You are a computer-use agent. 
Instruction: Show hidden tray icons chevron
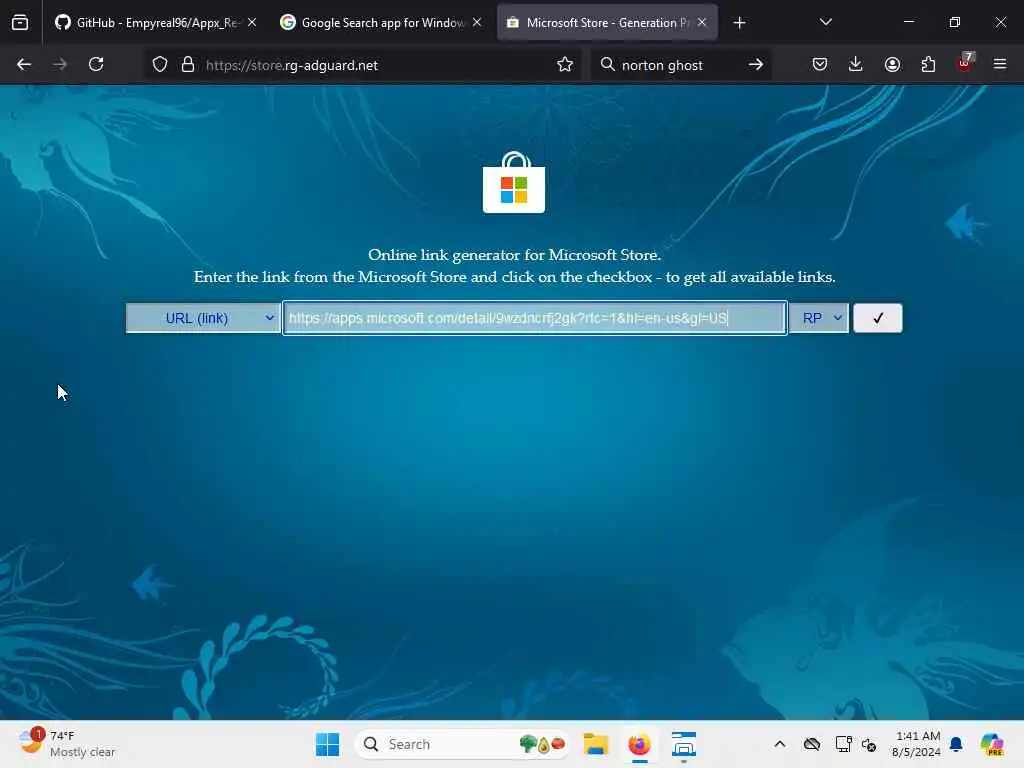[780, 744]
